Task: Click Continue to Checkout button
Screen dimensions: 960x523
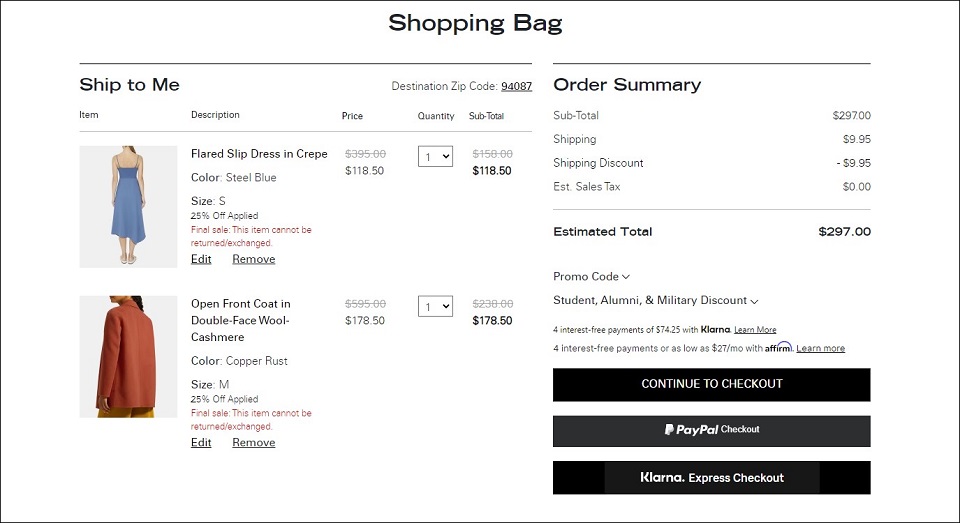Action: coord(711,385)
